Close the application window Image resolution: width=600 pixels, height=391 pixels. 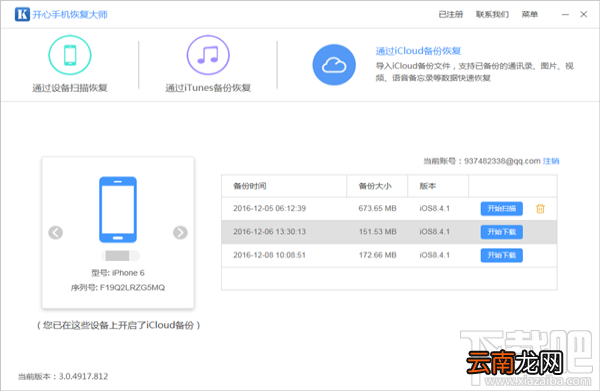[x=584, y=15]
